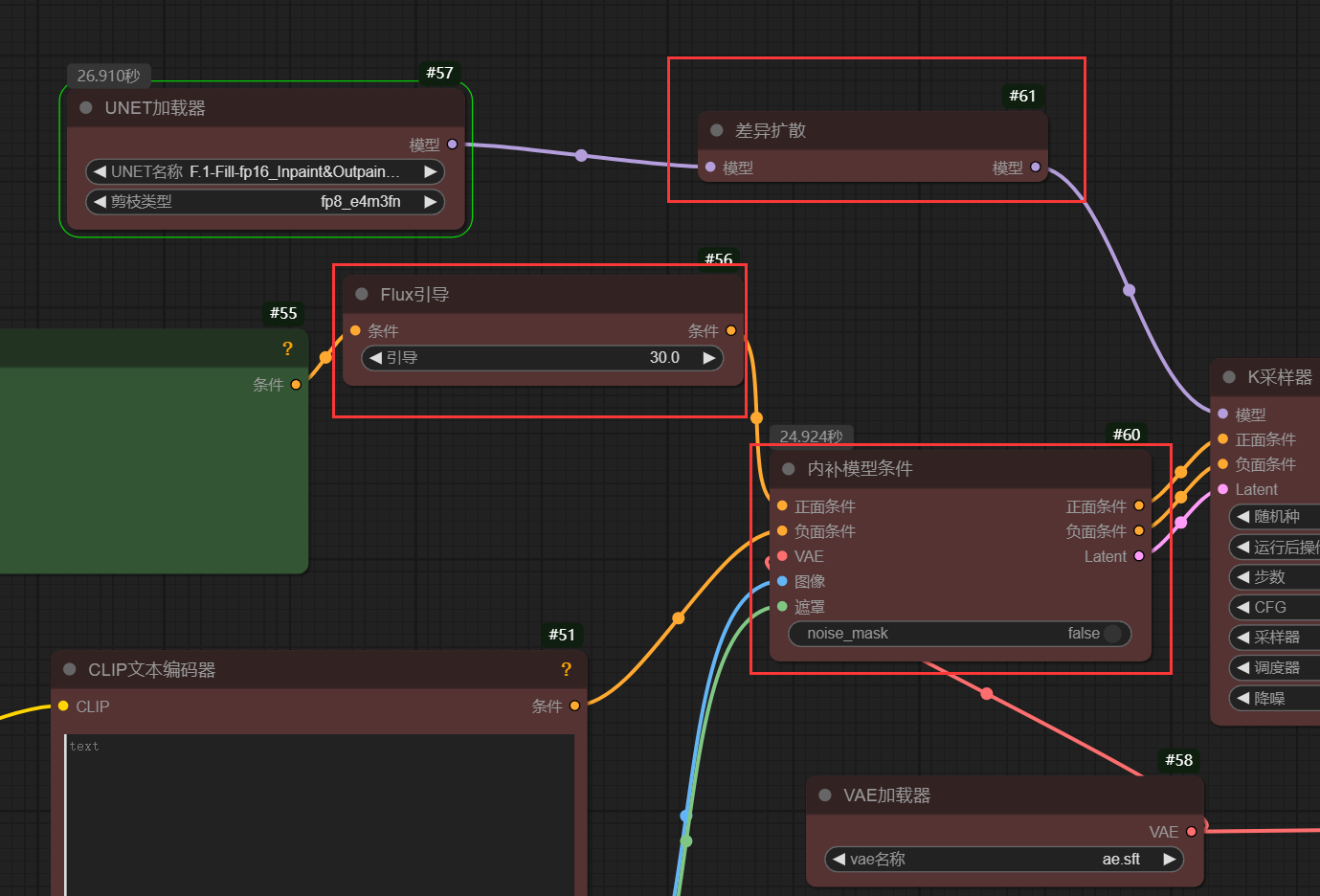Collapse the 差异扩散 node using its title dot
Viewport: 1320px width, 896px height.
pyautogui.click(x=716, y=130)
